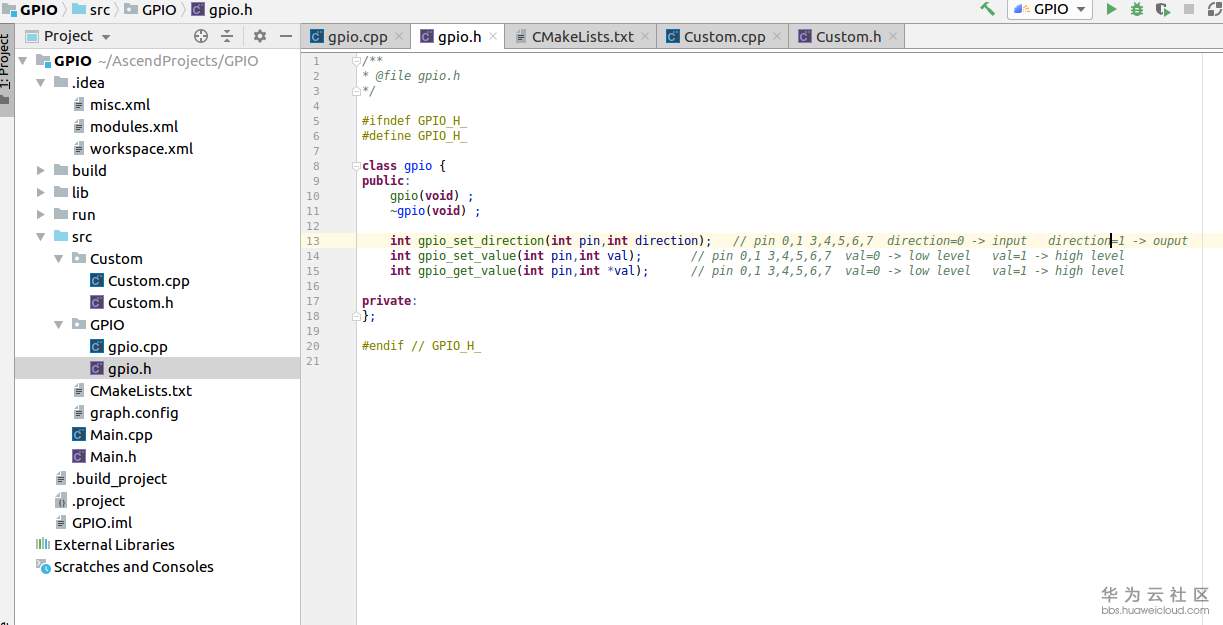
Task: Open Project panel settings gear
Action: (x=260, y=36)
